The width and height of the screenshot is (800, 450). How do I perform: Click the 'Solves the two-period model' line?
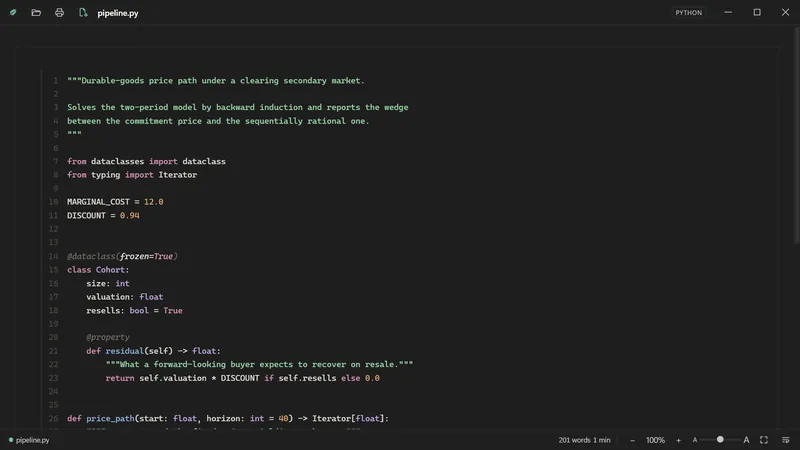click(x=238, y=108)
